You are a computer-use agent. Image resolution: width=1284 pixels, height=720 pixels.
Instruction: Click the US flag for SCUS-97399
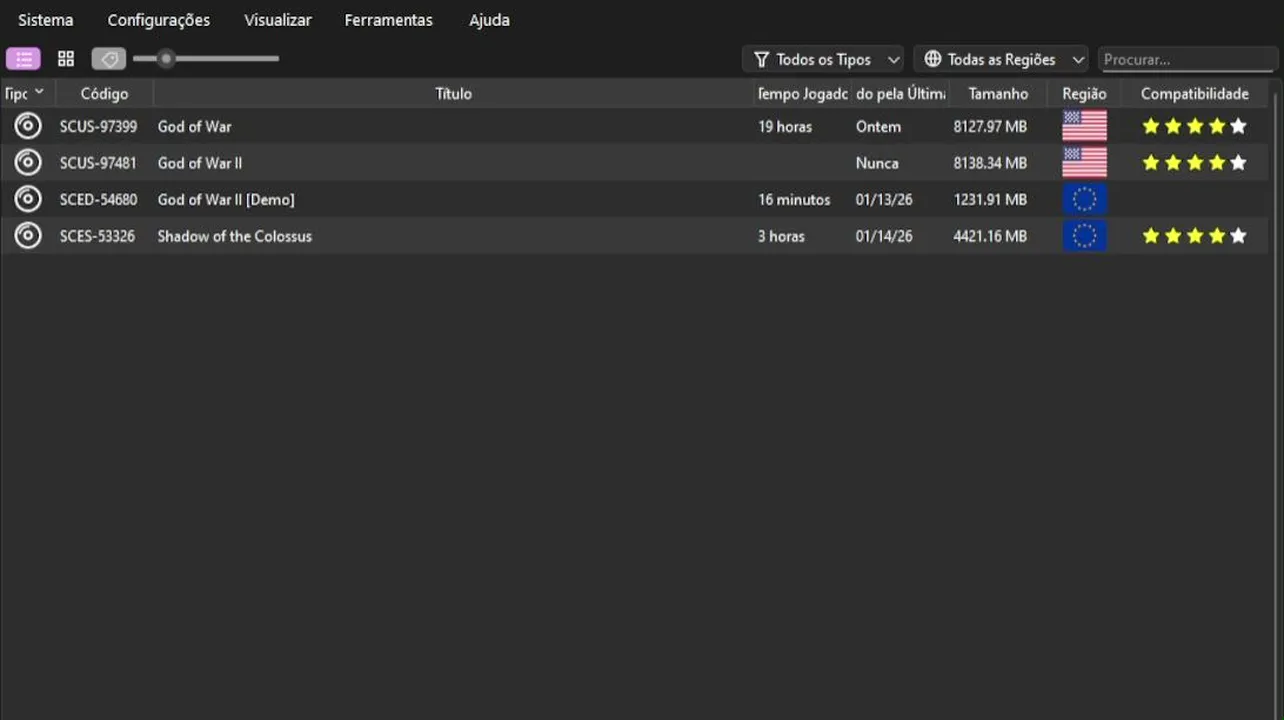[x=1084, y=126]
